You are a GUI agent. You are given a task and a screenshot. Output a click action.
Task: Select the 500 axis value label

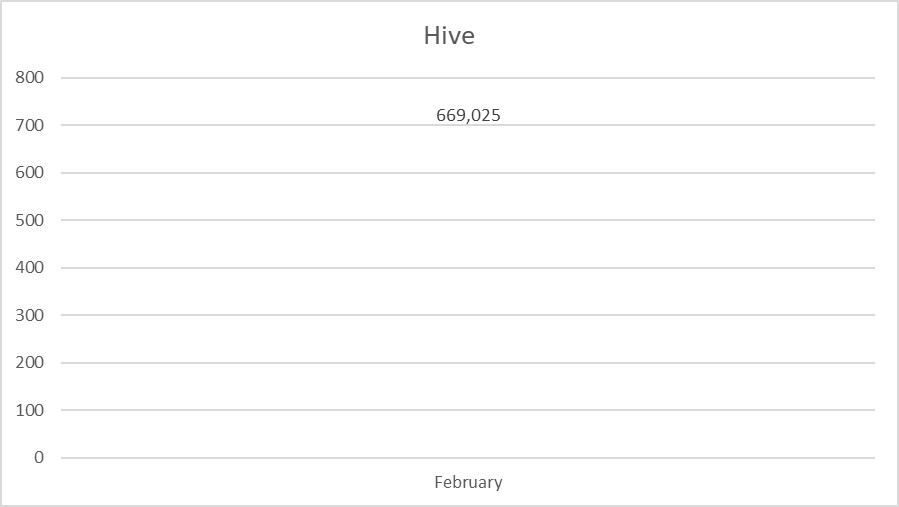tap(29, 220)
